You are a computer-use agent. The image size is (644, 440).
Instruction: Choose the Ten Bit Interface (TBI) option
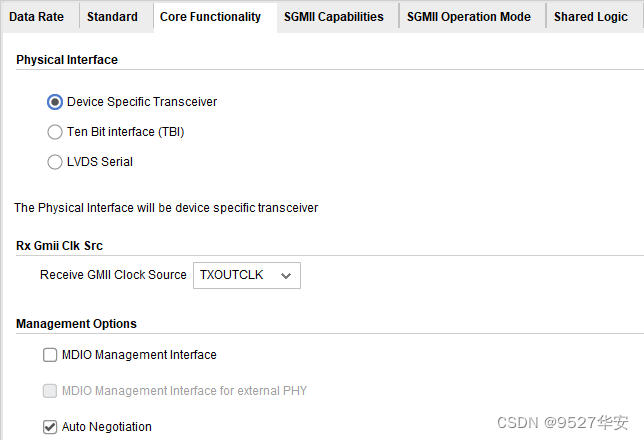click(55, 132)
